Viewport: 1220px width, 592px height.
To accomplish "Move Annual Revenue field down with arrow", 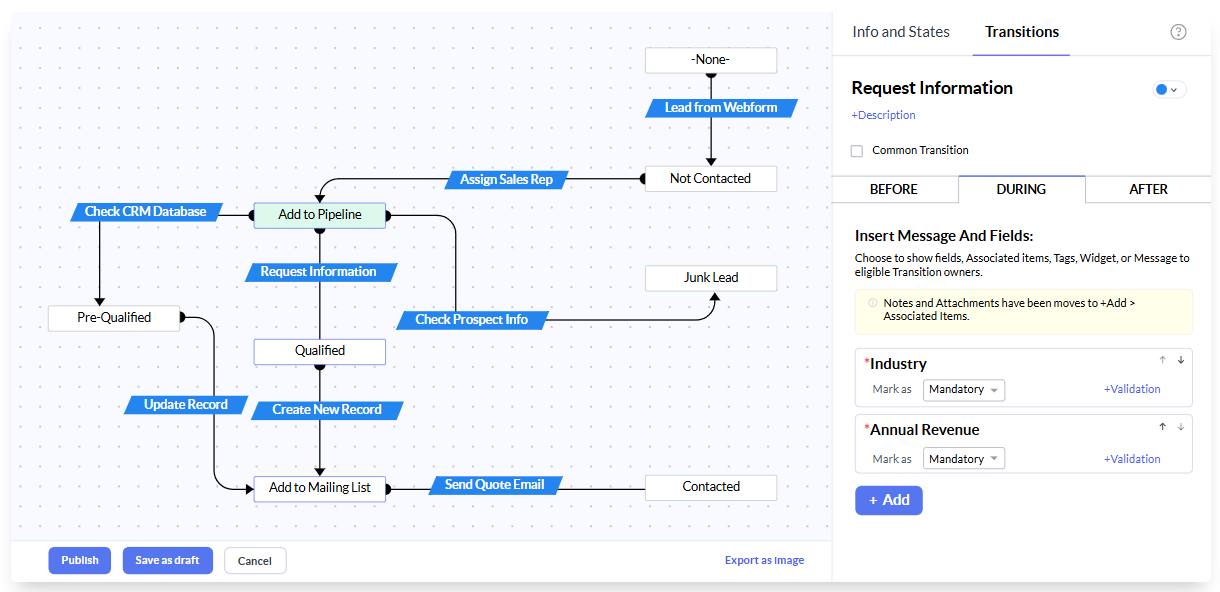I will click(x=1180, y=426).
